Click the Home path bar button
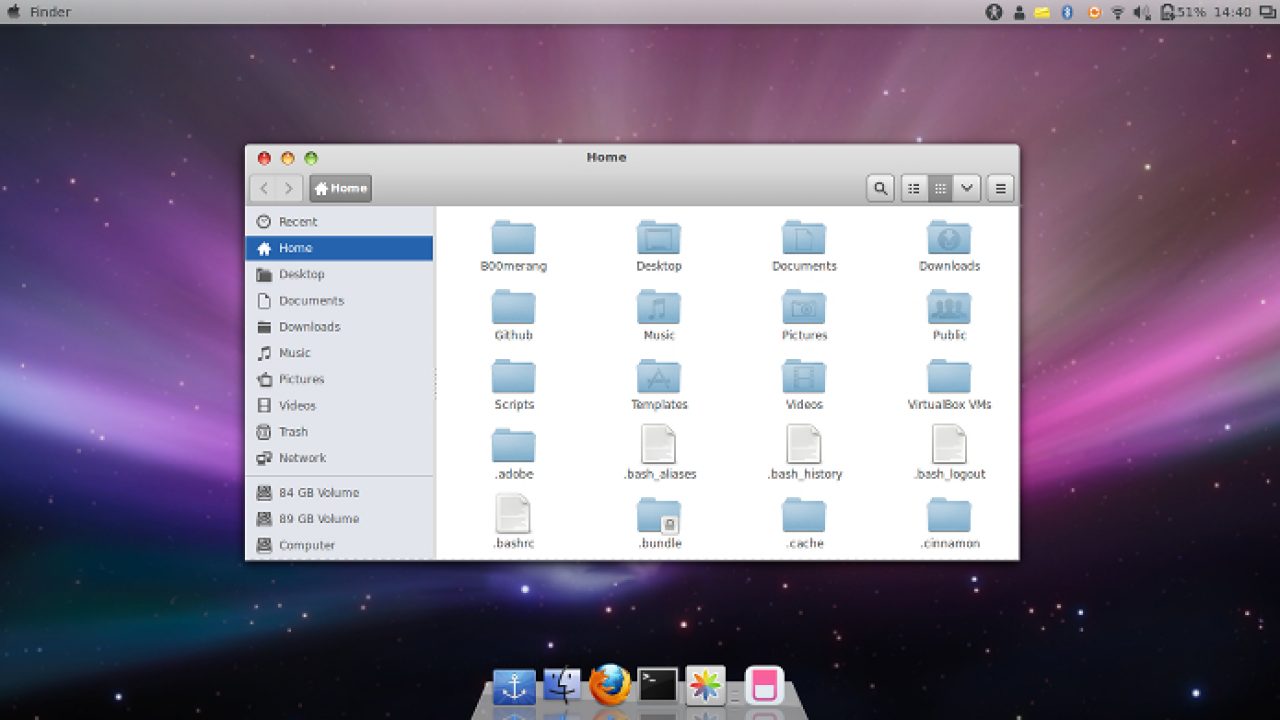The width and height of the screenshot is (1280, 720). 341,188
